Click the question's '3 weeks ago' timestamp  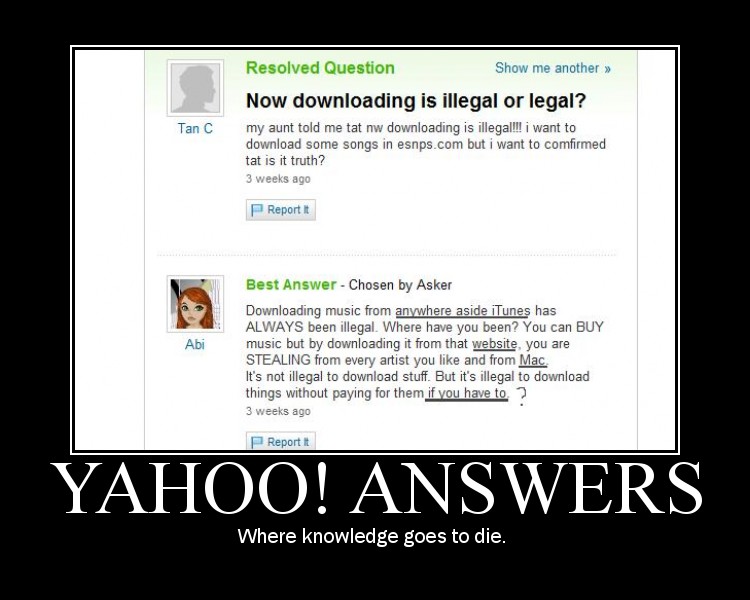(x=278, y=179)
